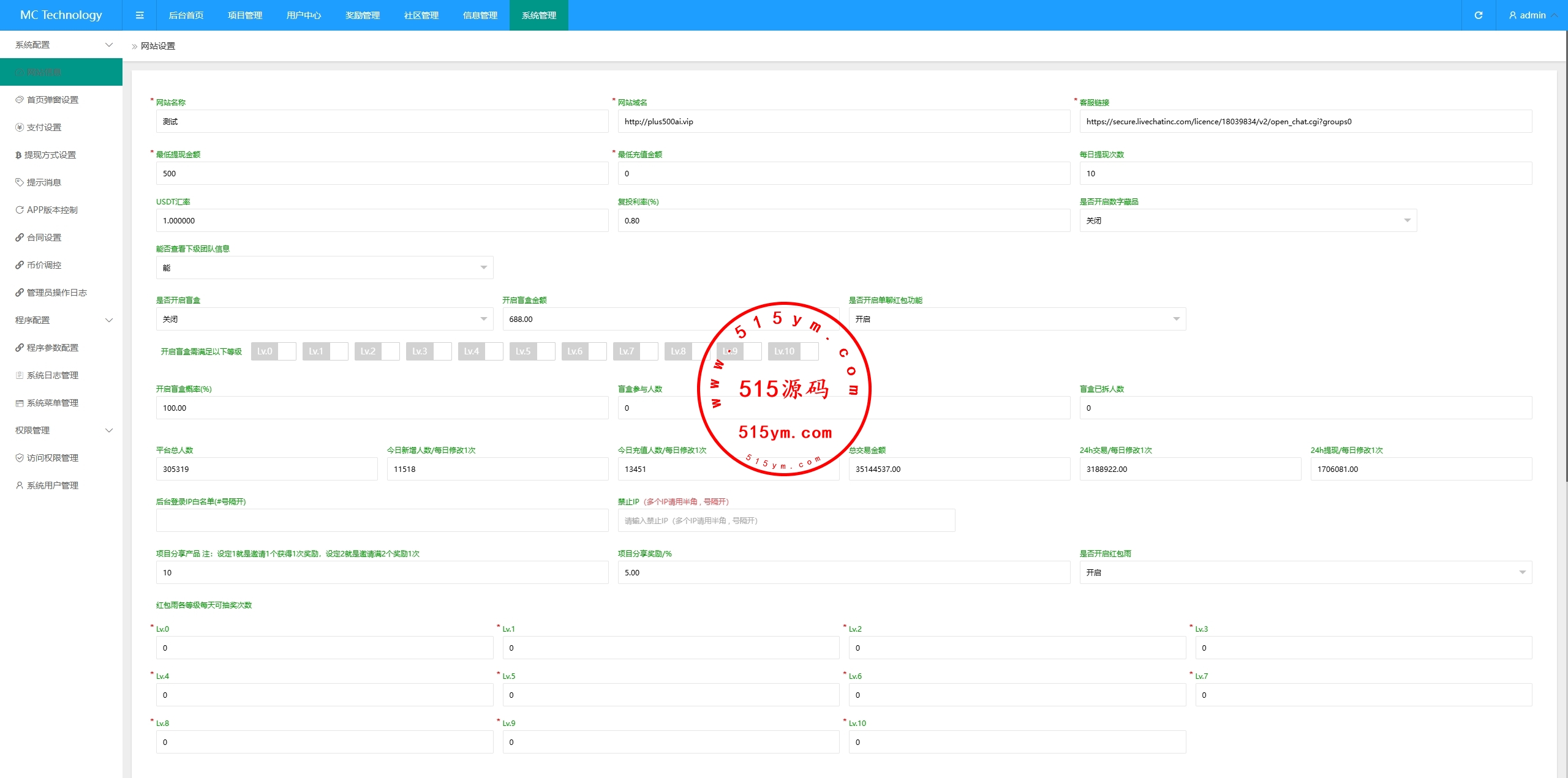1568x778 pixels.
Task: Tick the Lv.0 blind box level checkbox
Action: coord(287,351)
